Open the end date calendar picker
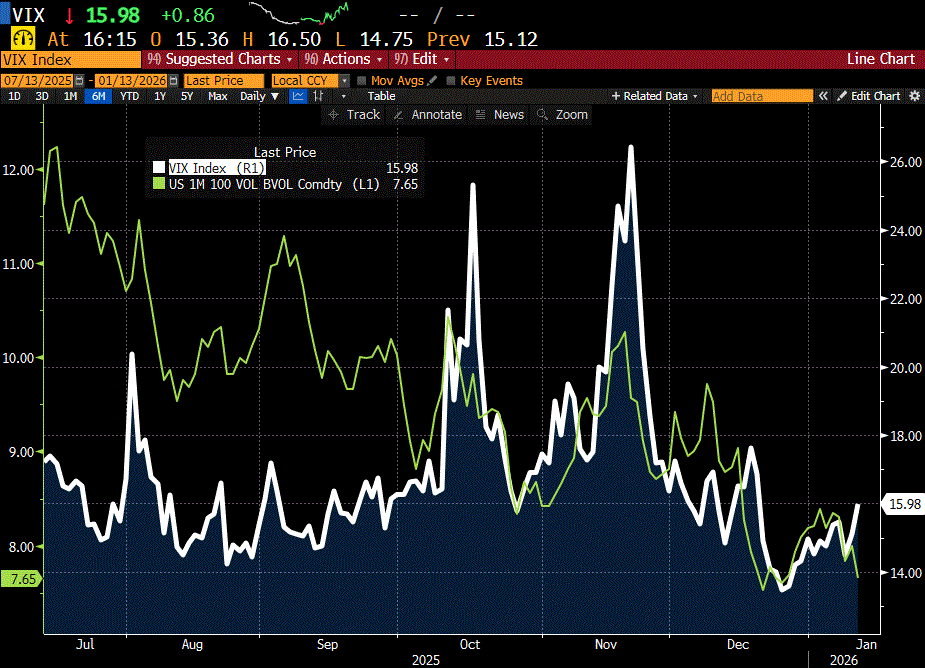 click(173, 81)
